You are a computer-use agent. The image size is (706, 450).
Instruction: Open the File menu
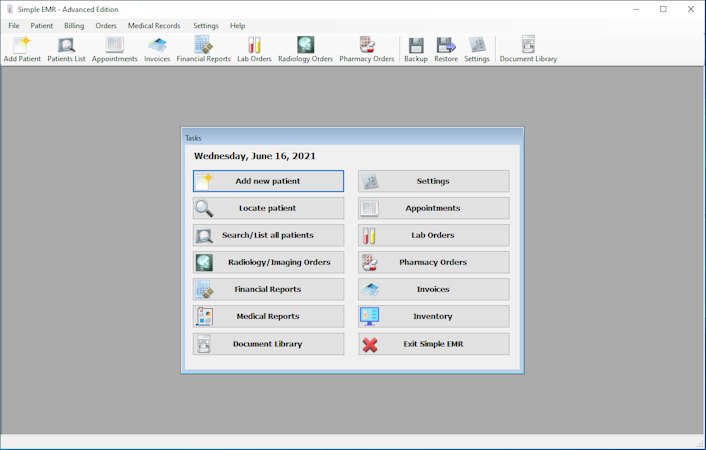14,26
